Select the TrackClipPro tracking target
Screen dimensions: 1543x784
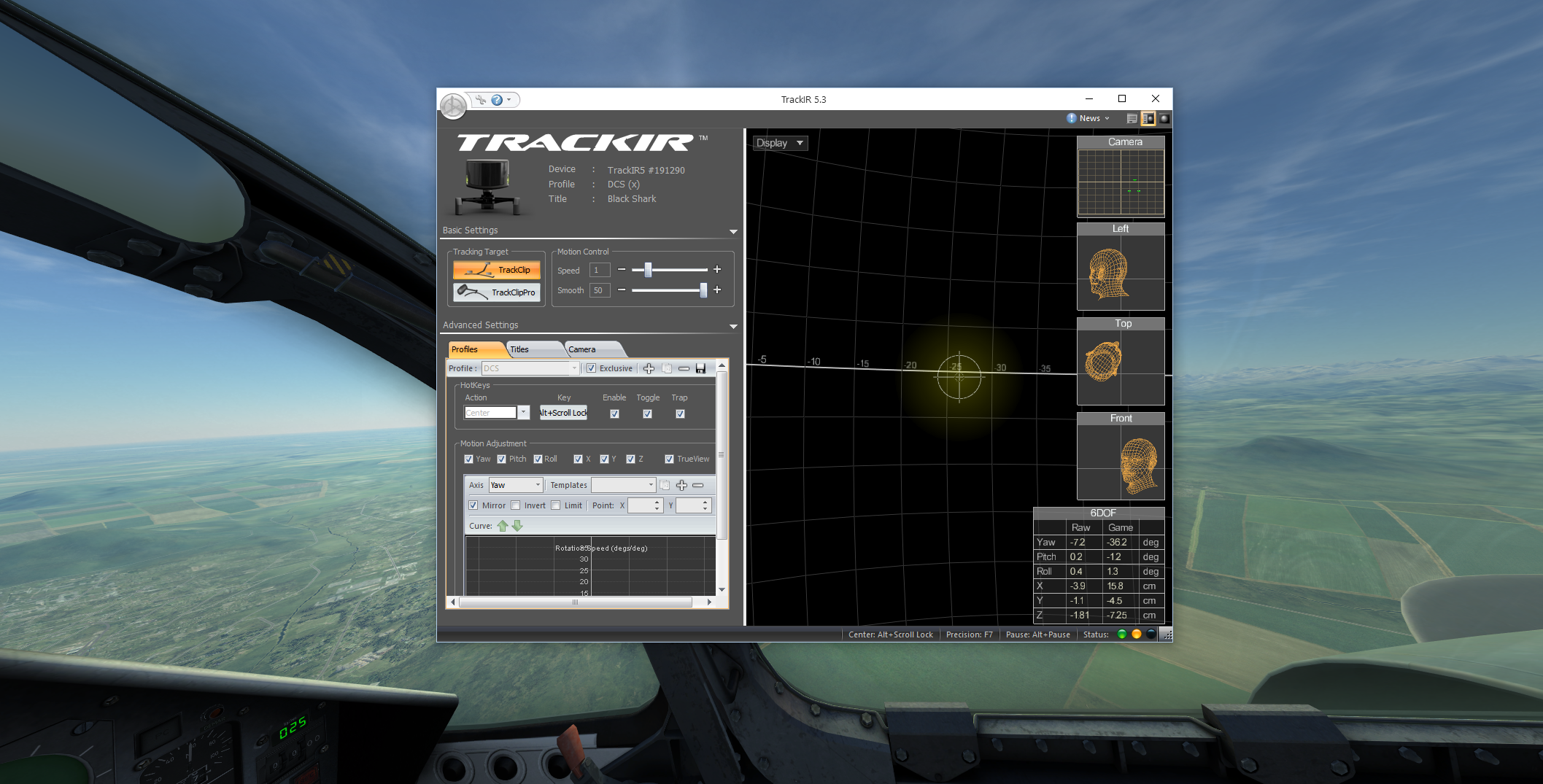point(497,292)
